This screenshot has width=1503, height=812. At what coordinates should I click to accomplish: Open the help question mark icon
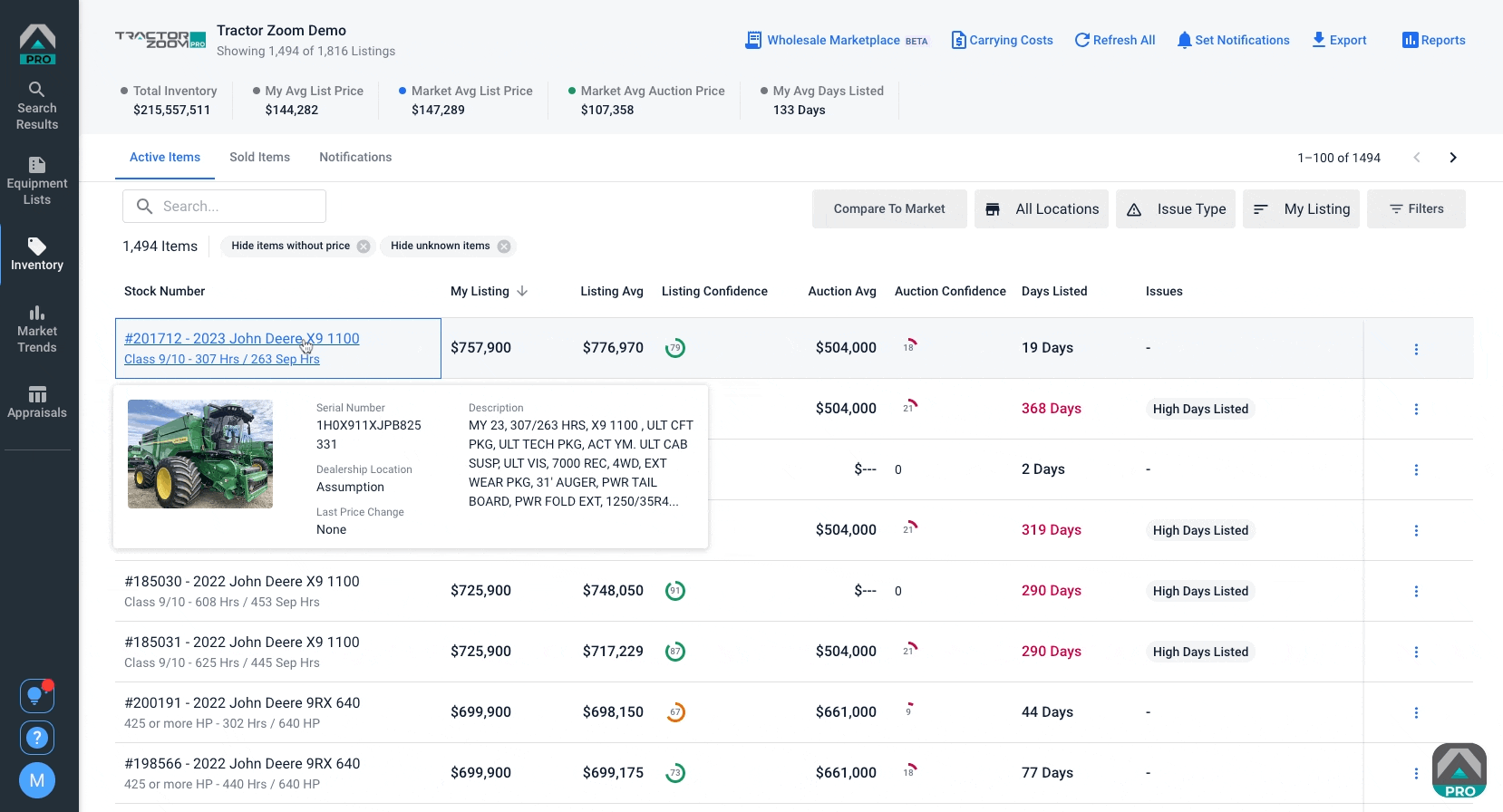click(37, 738)
